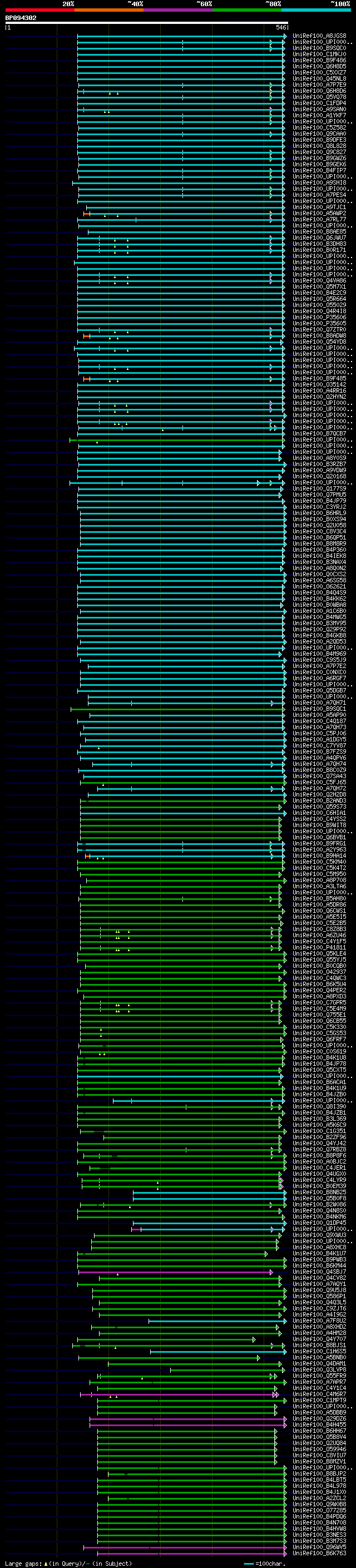Click the UniRef100_B4P360 label
This screenshot has width=356, height=1568.
pyautogui.click(x=319, y=550)
